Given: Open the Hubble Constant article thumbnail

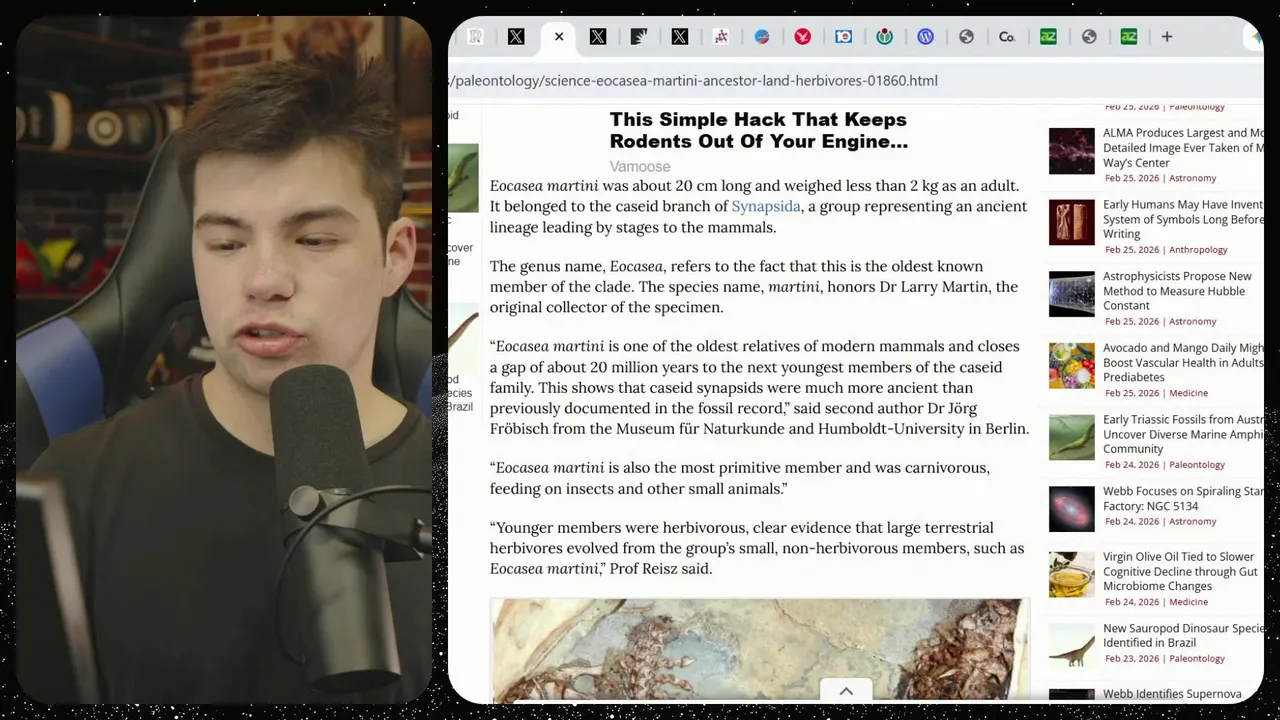Looking at the screenshot, I should click(1071, 294).
